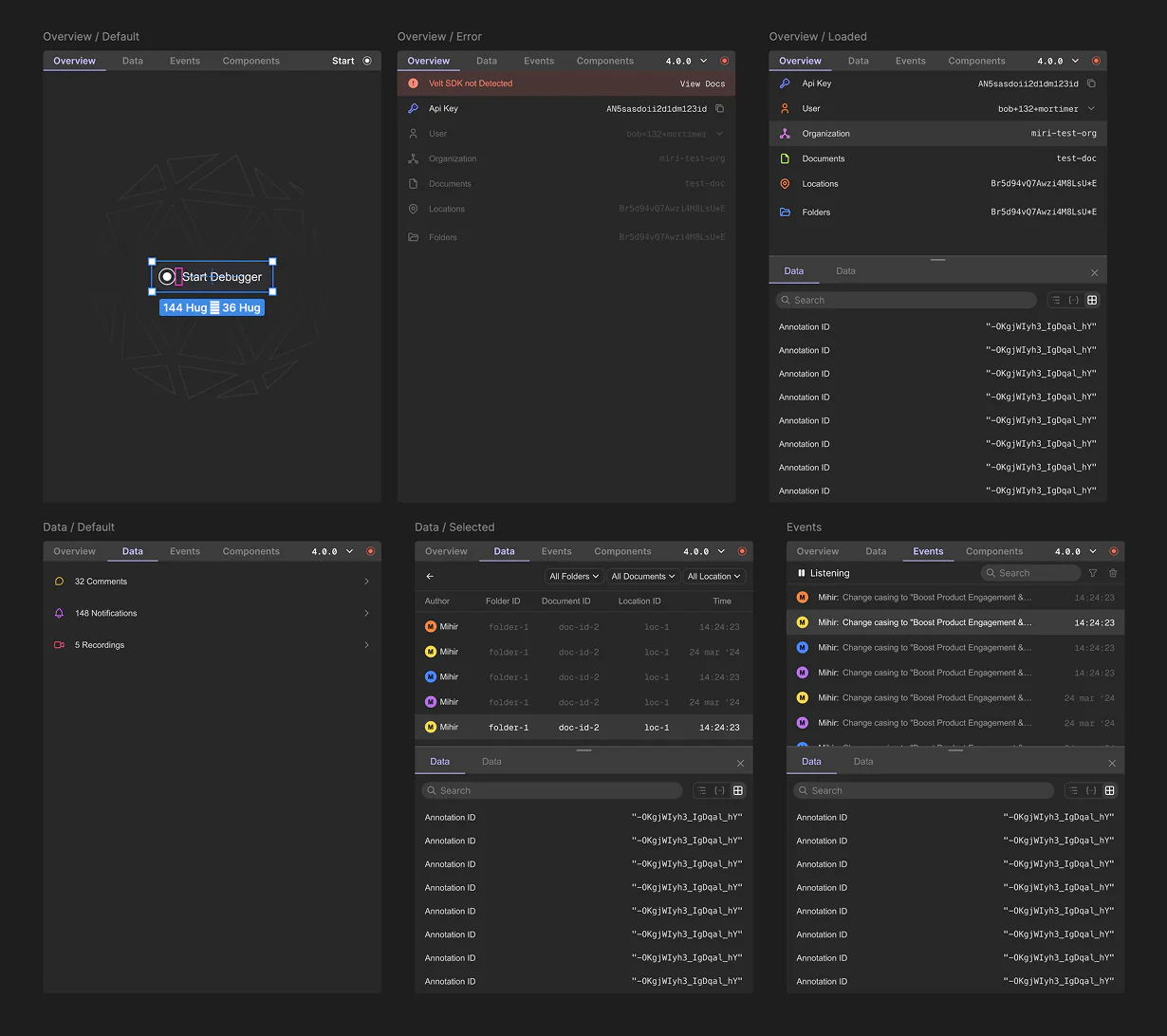
Task: Open the Data tab in the Overview / Loaded header
Action: [859, 61]
